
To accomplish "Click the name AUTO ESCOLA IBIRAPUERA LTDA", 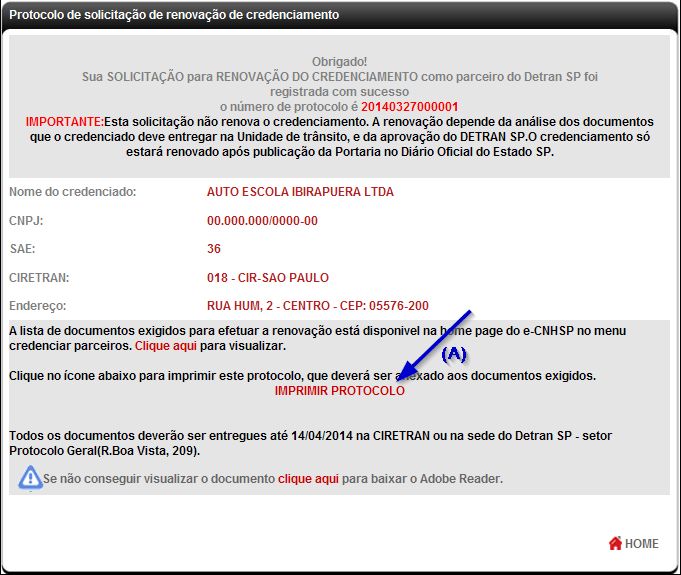I will 300,192.
